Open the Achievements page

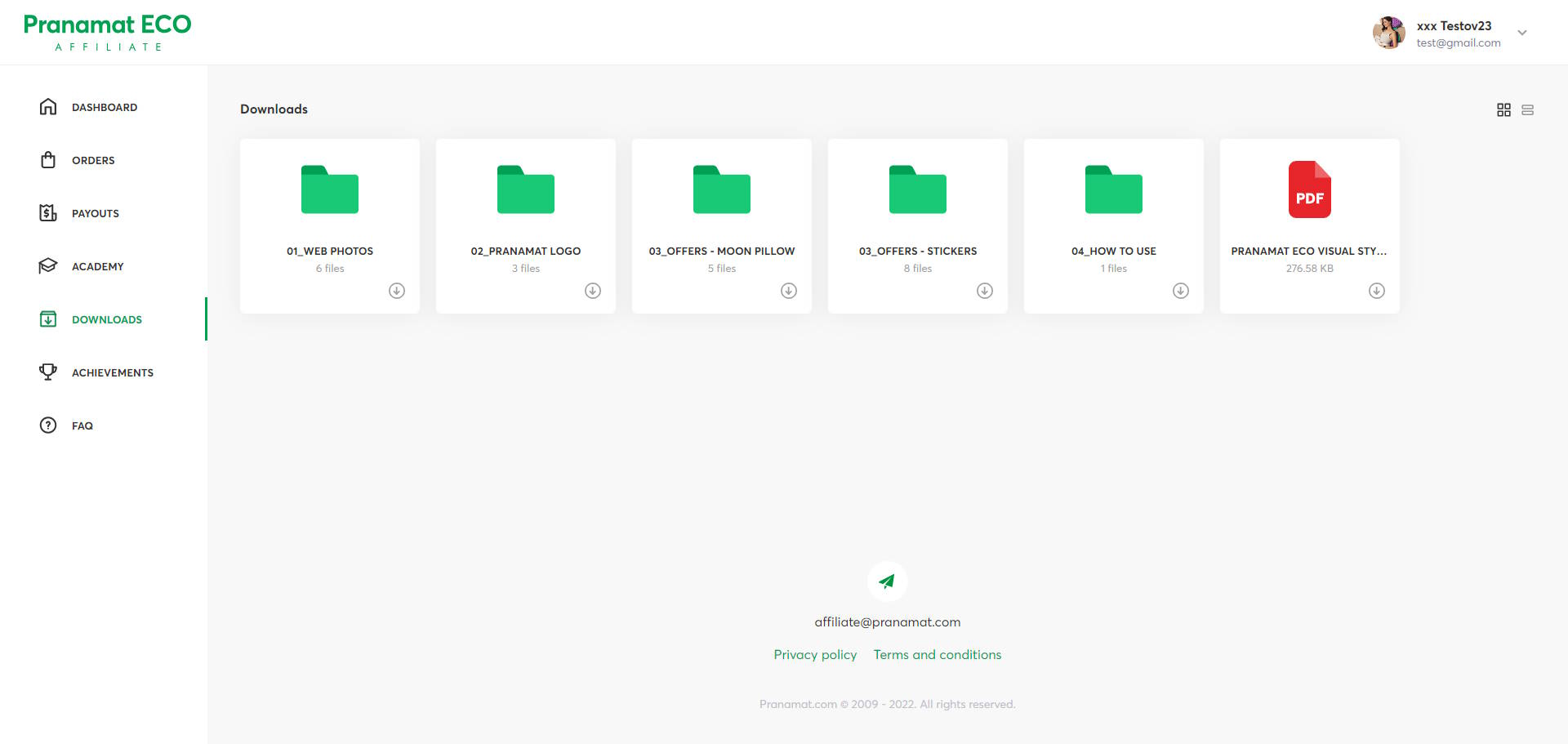(112, 373)
